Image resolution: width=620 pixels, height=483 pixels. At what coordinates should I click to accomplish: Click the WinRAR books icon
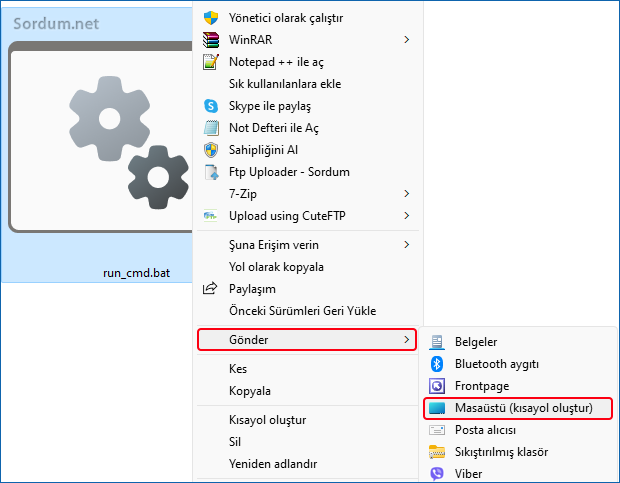tap(210, 40)
